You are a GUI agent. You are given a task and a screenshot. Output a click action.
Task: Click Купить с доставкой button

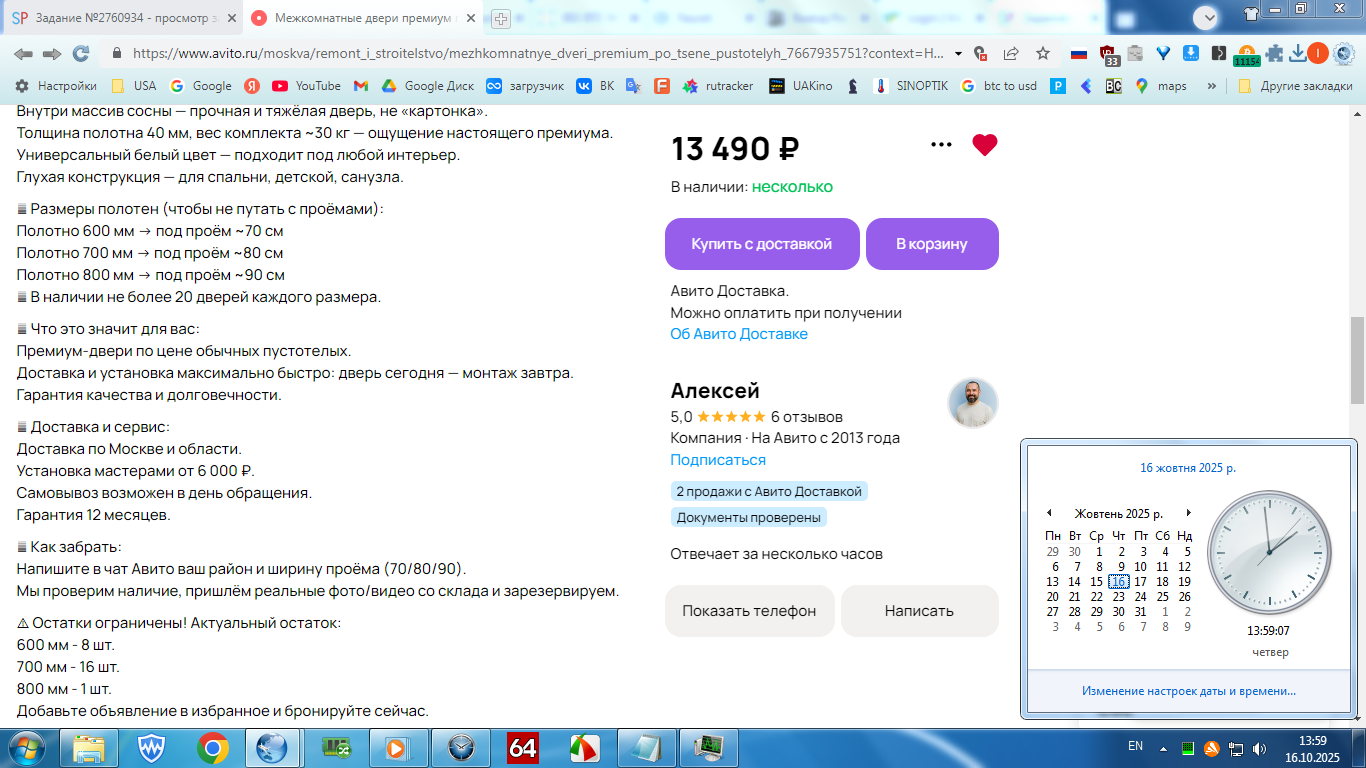tap(762, 244)
